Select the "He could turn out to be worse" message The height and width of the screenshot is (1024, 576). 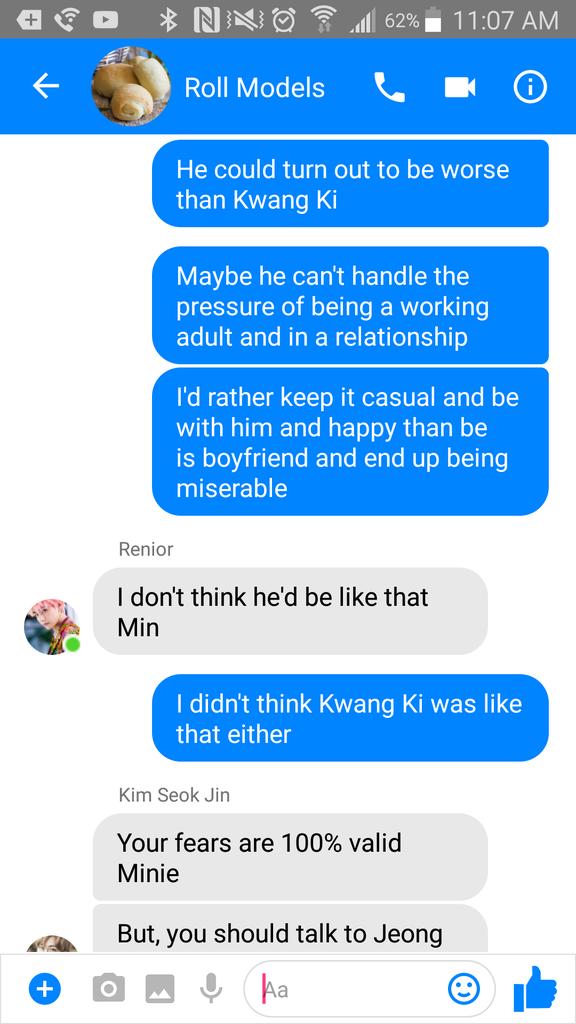(350, 184)
